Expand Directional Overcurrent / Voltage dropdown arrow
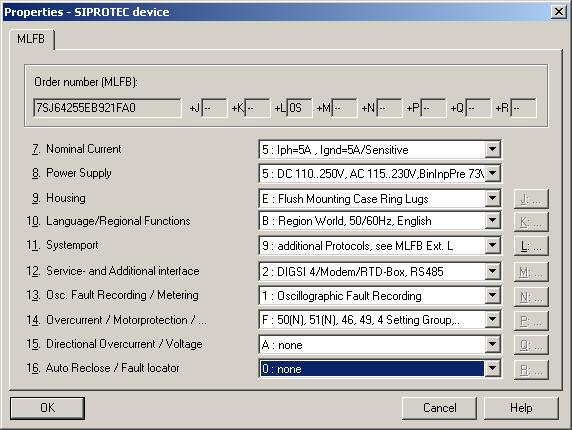Viewport: 572px width, 430px height. [492, 344]
